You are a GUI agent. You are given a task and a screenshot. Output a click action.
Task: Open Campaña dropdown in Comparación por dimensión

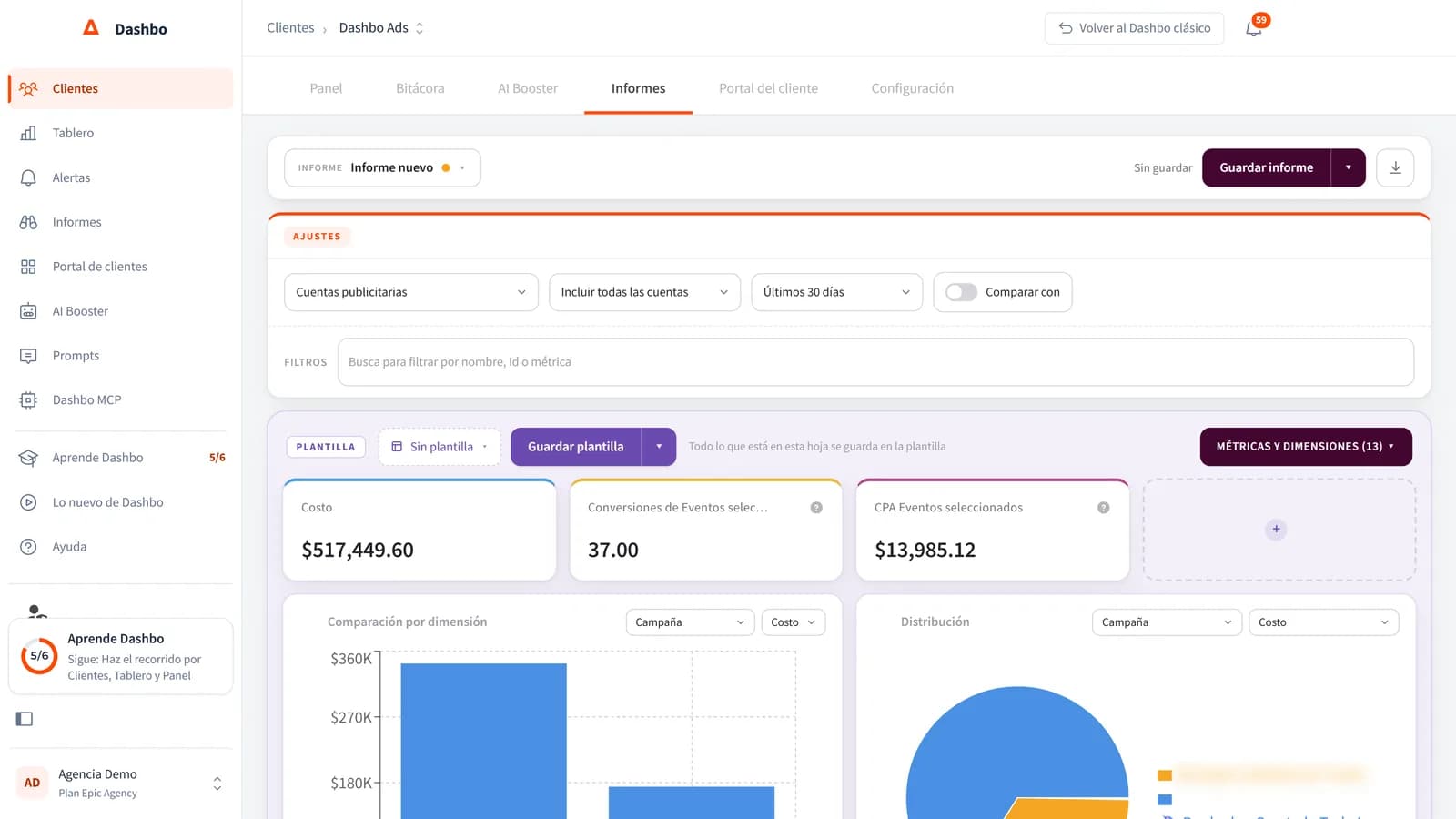click(690, 622)
